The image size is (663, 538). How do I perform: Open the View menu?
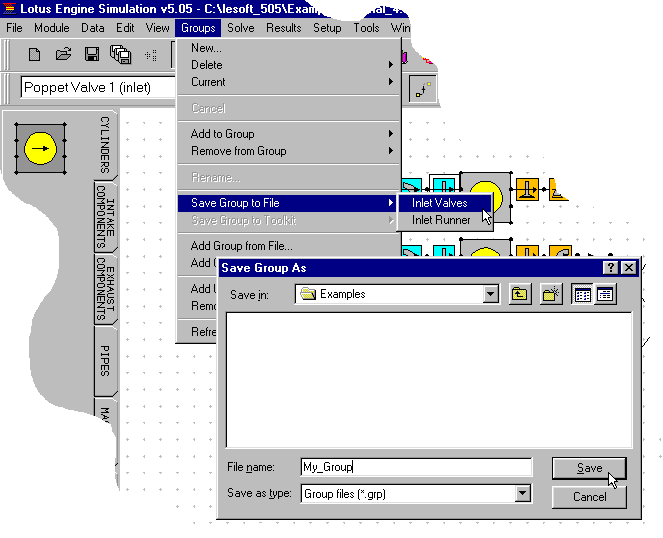click(x=157, y=28)
